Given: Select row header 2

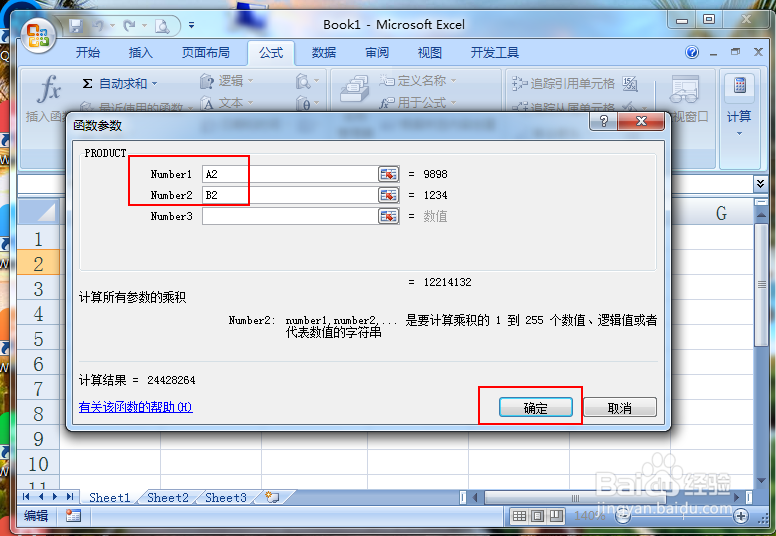Looking at the screenshot, I should click(x=39, y=264).
